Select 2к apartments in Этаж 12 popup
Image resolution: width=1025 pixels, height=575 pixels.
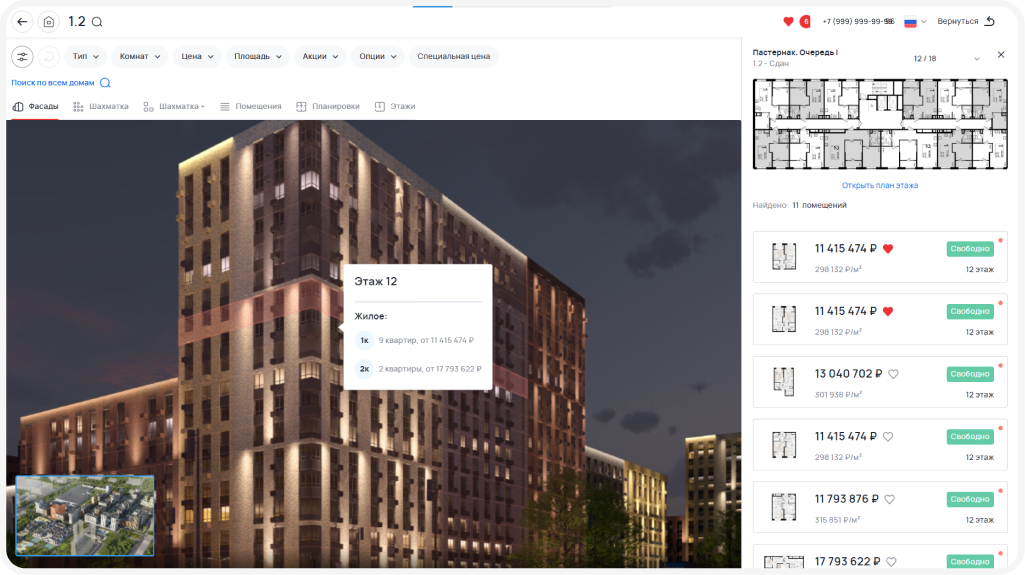tap(418, 369)
